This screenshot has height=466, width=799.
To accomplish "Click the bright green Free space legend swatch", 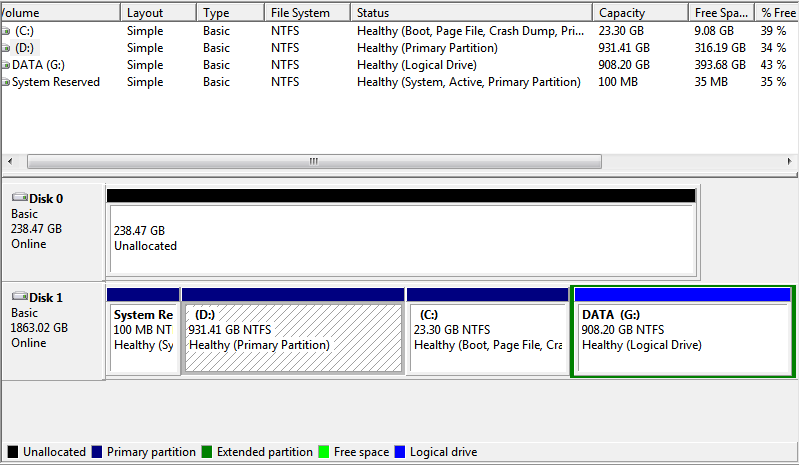I will coord(324,452).
